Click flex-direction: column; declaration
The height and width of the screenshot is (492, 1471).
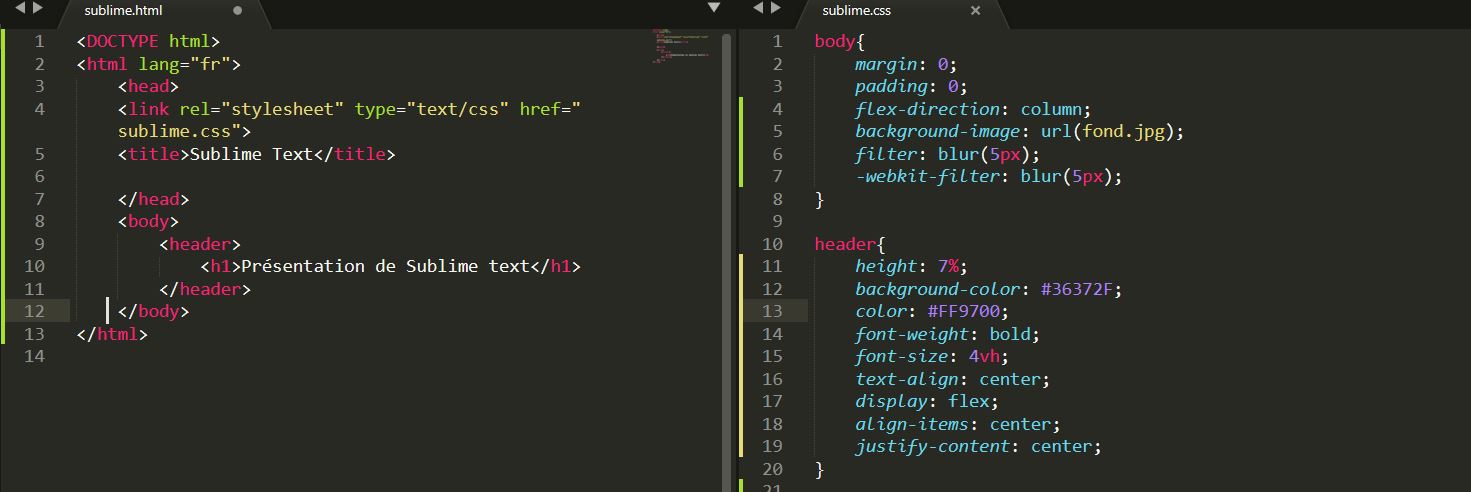(973, 109)
